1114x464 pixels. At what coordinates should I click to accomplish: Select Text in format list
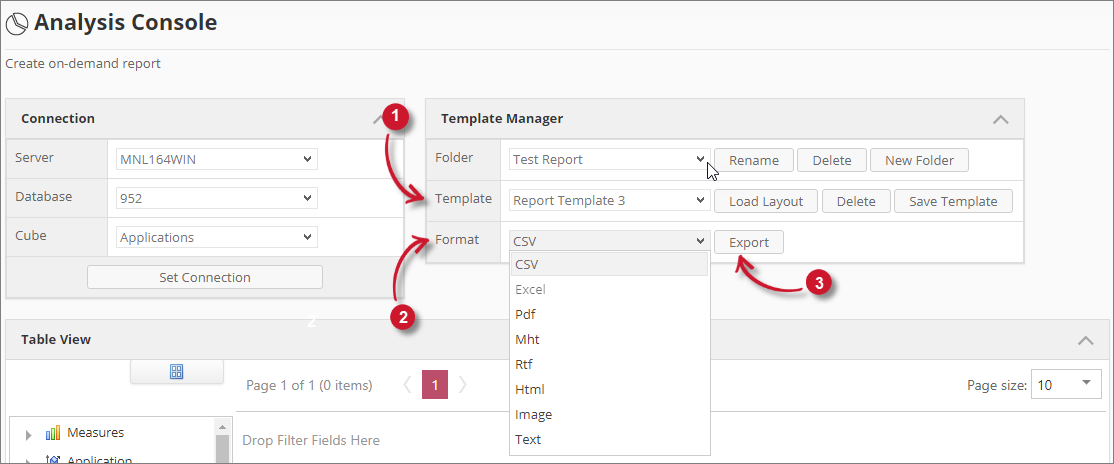(x=610, y=439)
